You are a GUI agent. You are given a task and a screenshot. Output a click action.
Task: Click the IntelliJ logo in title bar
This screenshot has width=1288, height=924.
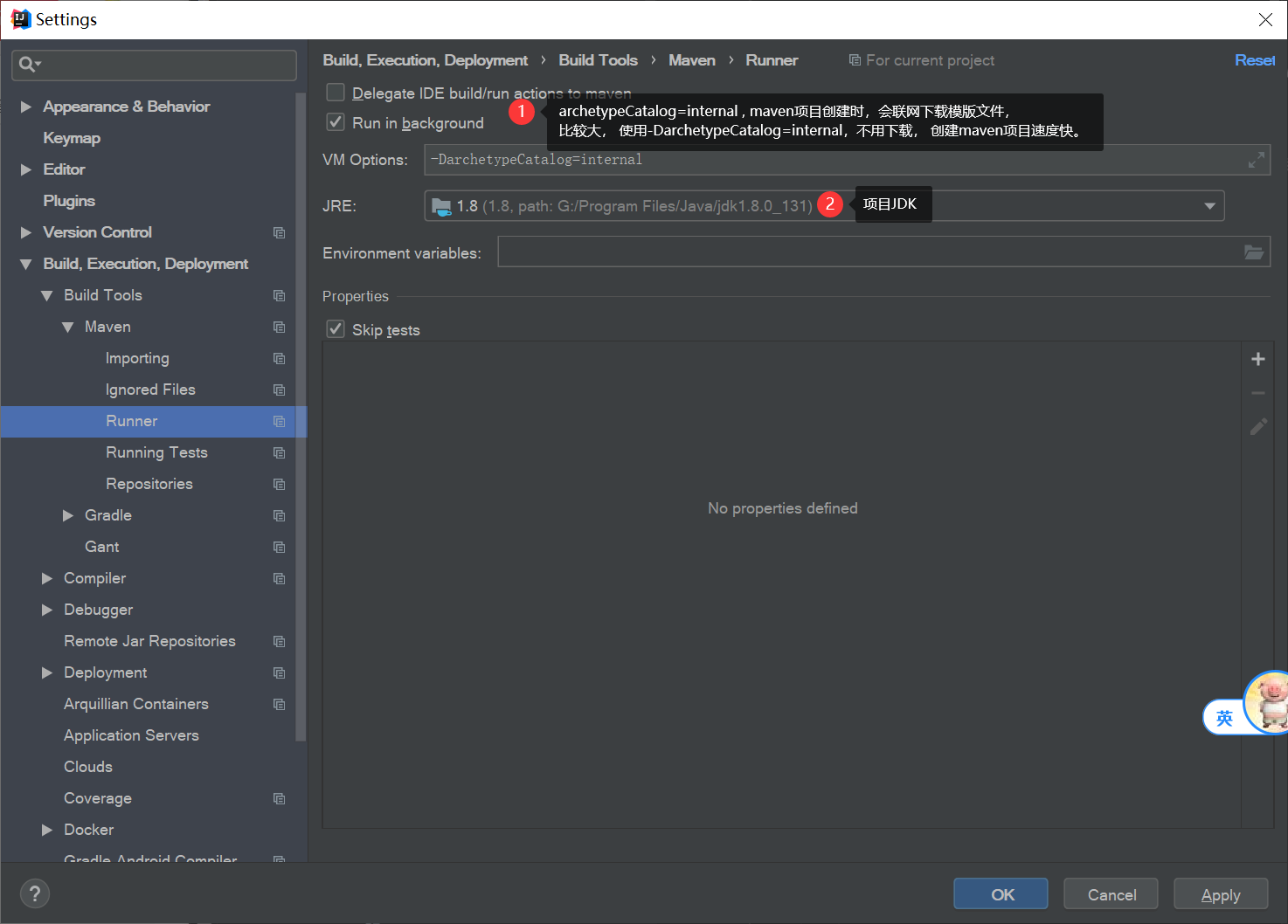[21, 19]
